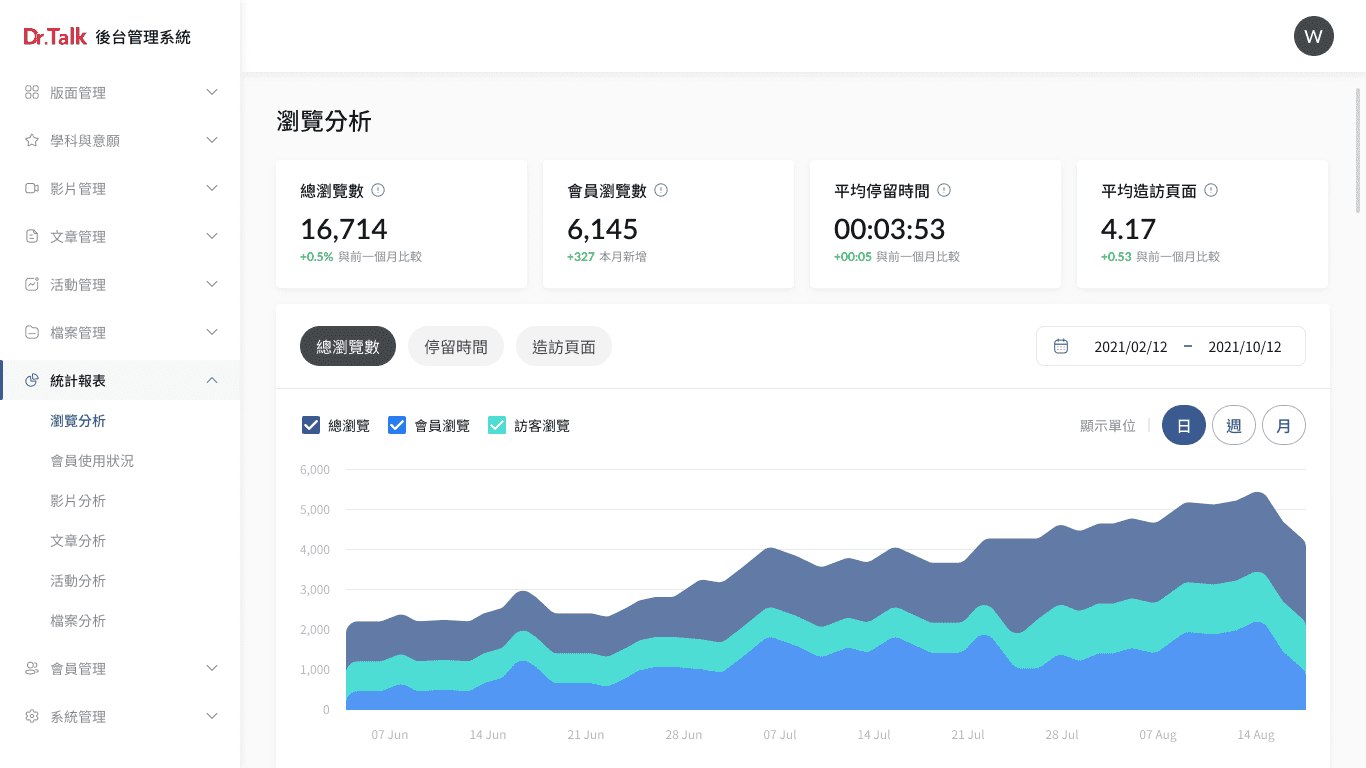Uncheck the 總瀏覽 checkbox

click(311, 425)
